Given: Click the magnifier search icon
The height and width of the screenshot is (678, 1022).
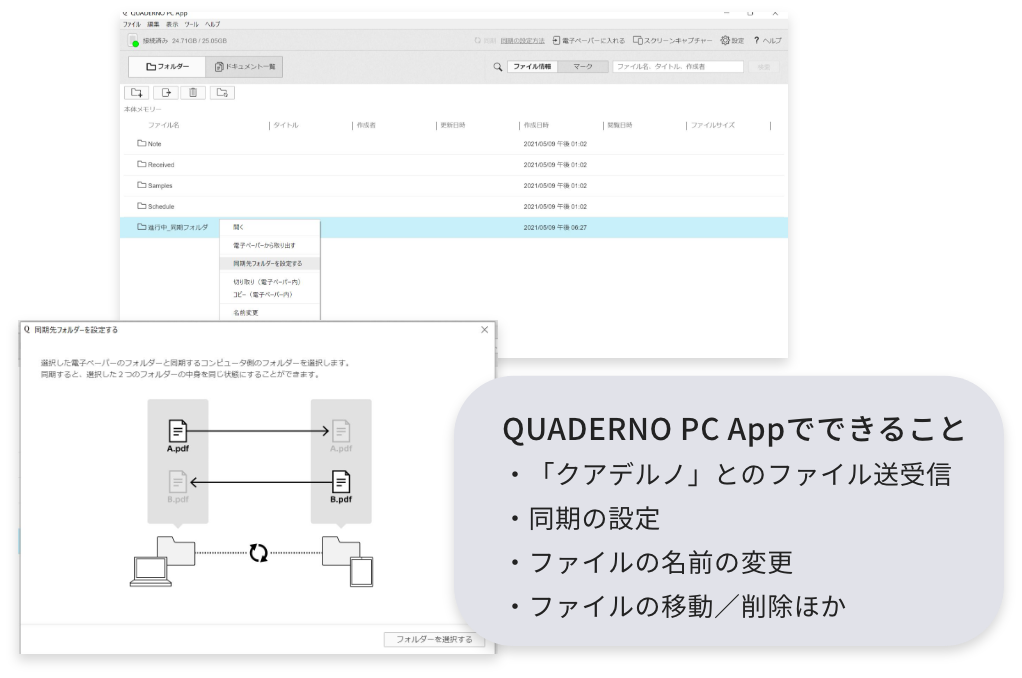Looking at the screenshot, I should 497,67.
